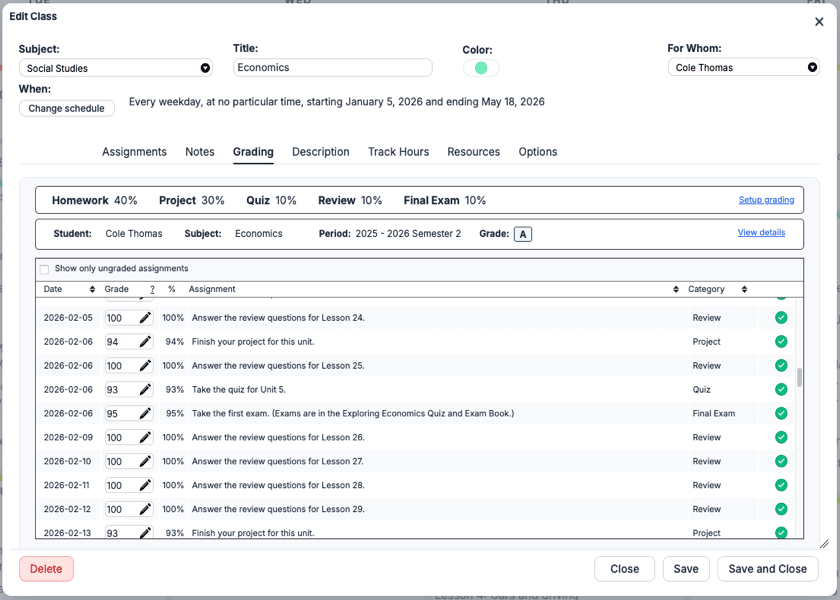This screenshot has height=600, width=840.
Task: Click into the Title field containing Economics
Action: 333,68
